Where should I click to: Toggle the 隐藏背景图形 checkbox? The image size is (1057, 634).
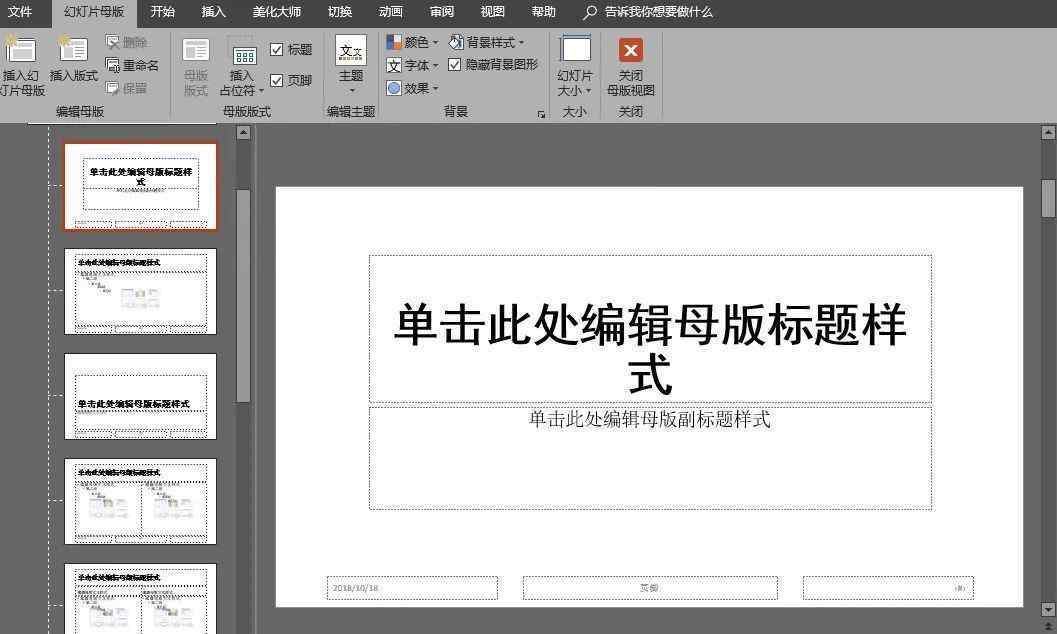(x=455, y=65)
